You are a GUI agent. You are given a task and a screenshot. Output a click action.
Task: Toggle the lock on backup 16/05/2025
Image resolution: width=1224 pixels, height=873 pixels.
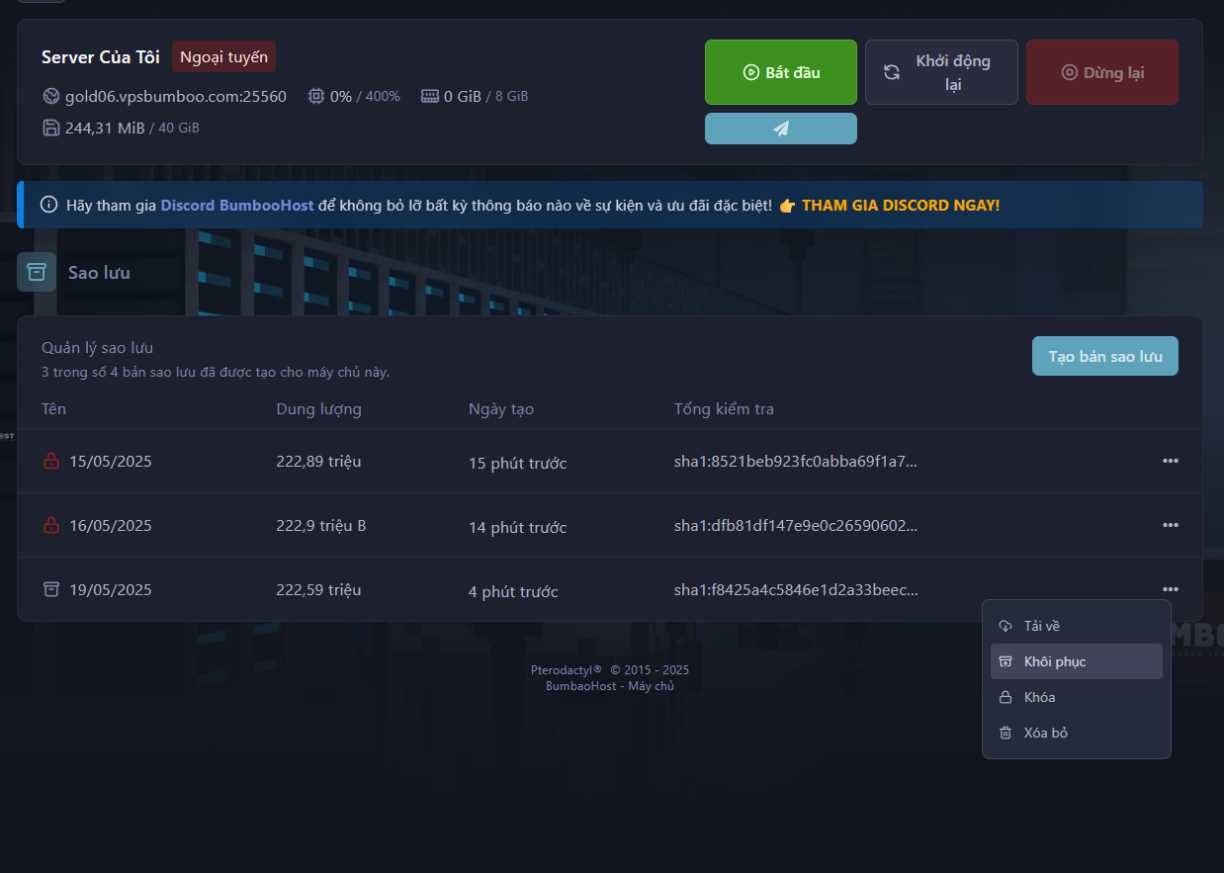click(51, 525)
